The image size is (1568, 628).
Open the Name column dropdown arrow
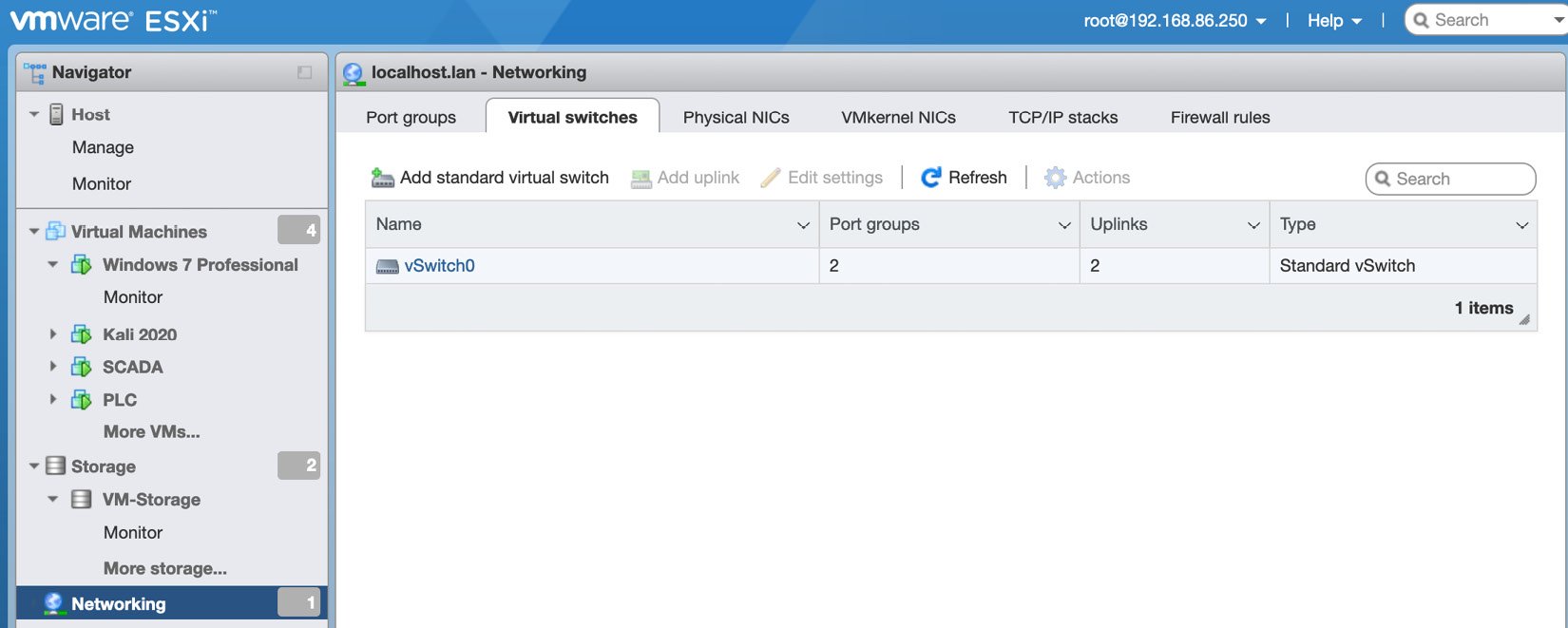click(x=803, y=225)
